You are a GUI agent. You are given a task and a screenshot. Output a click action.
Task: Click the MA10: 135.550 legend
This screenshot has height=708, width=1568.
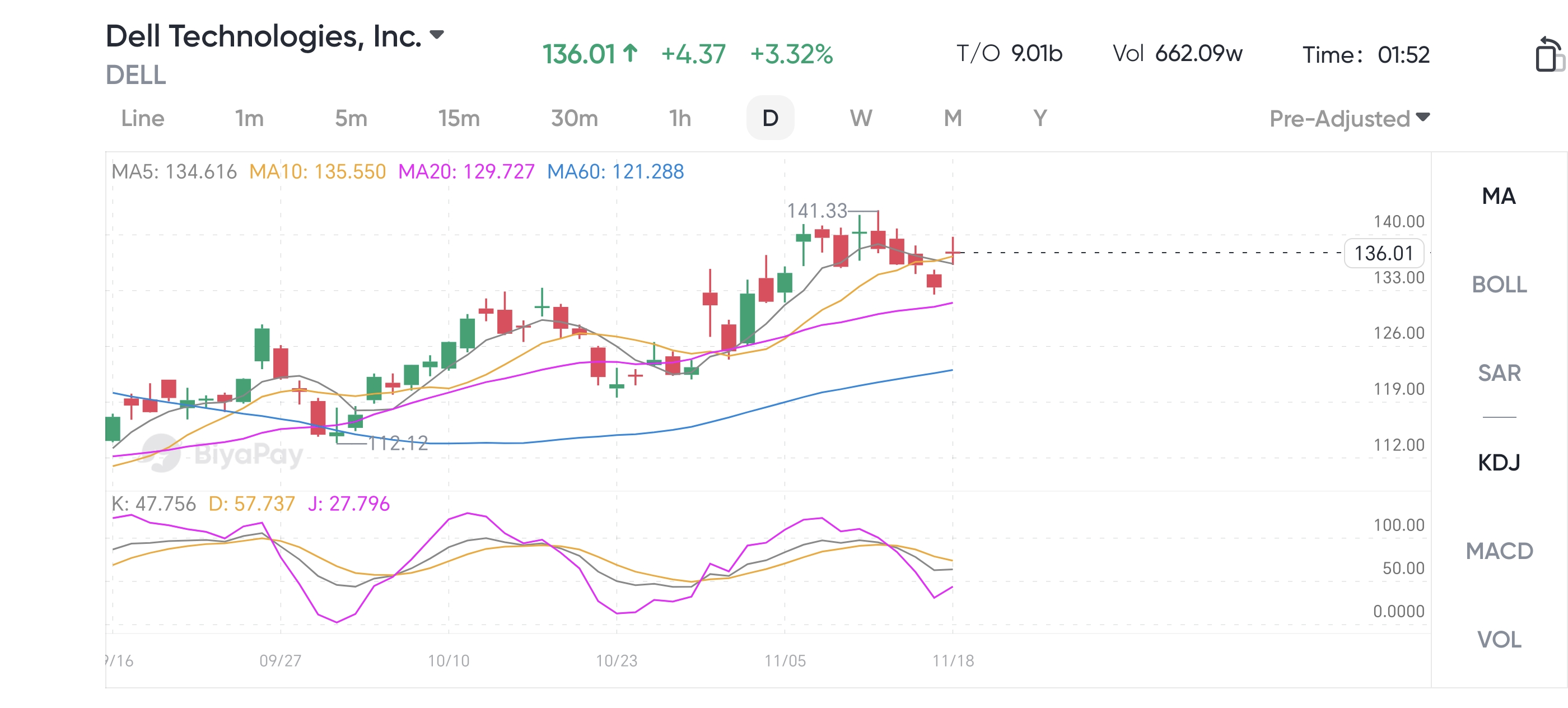[318, 171]
